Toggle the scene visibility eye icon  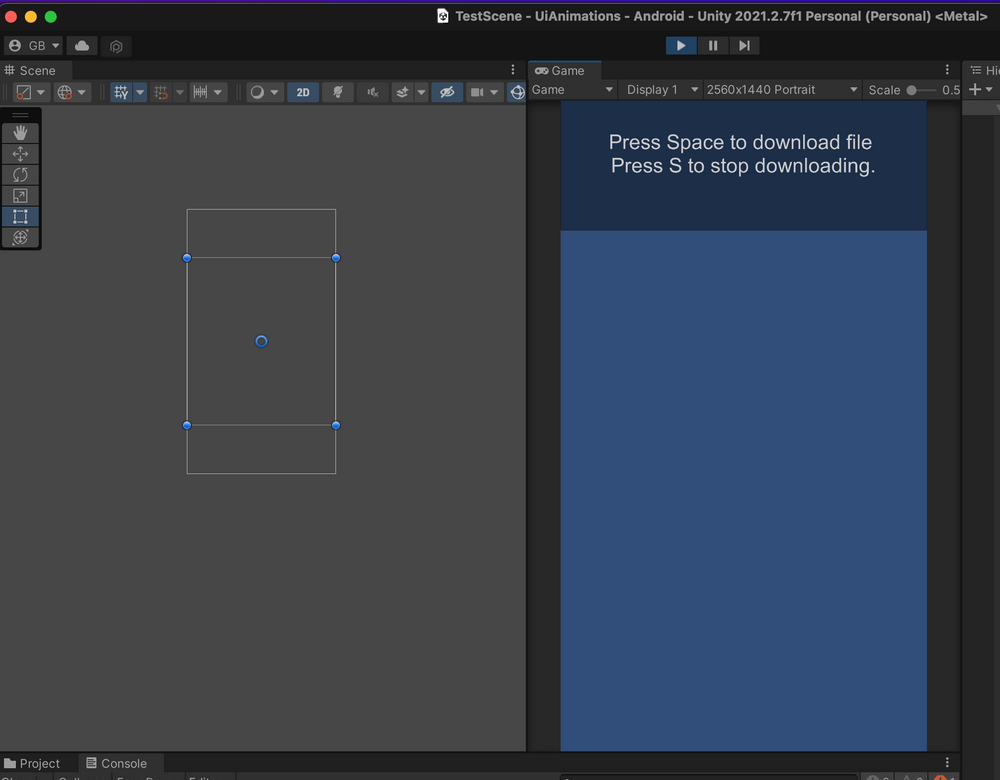446,92
